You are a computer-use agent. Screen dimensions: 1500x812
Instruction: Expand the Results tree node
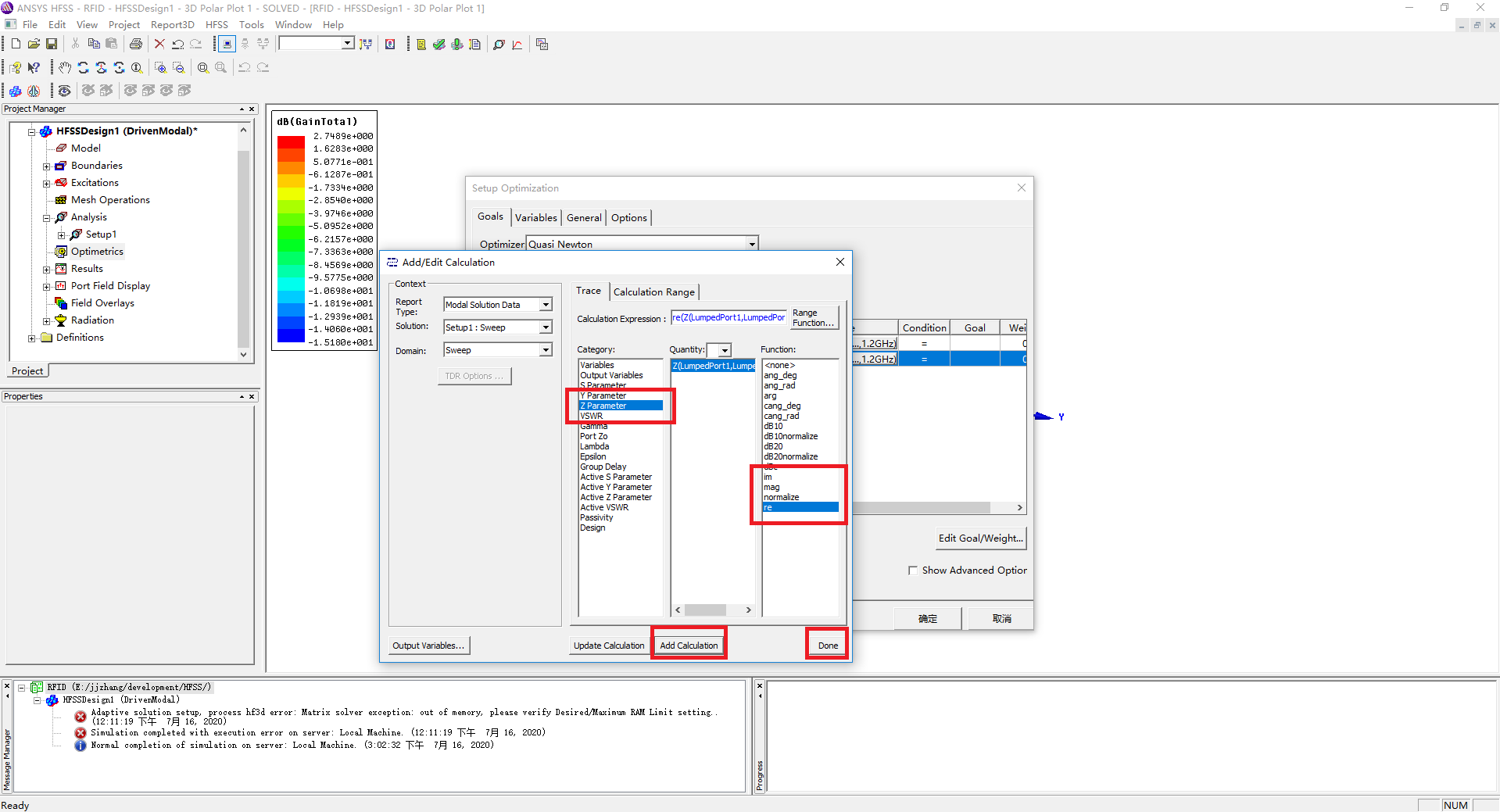point(46,270)
